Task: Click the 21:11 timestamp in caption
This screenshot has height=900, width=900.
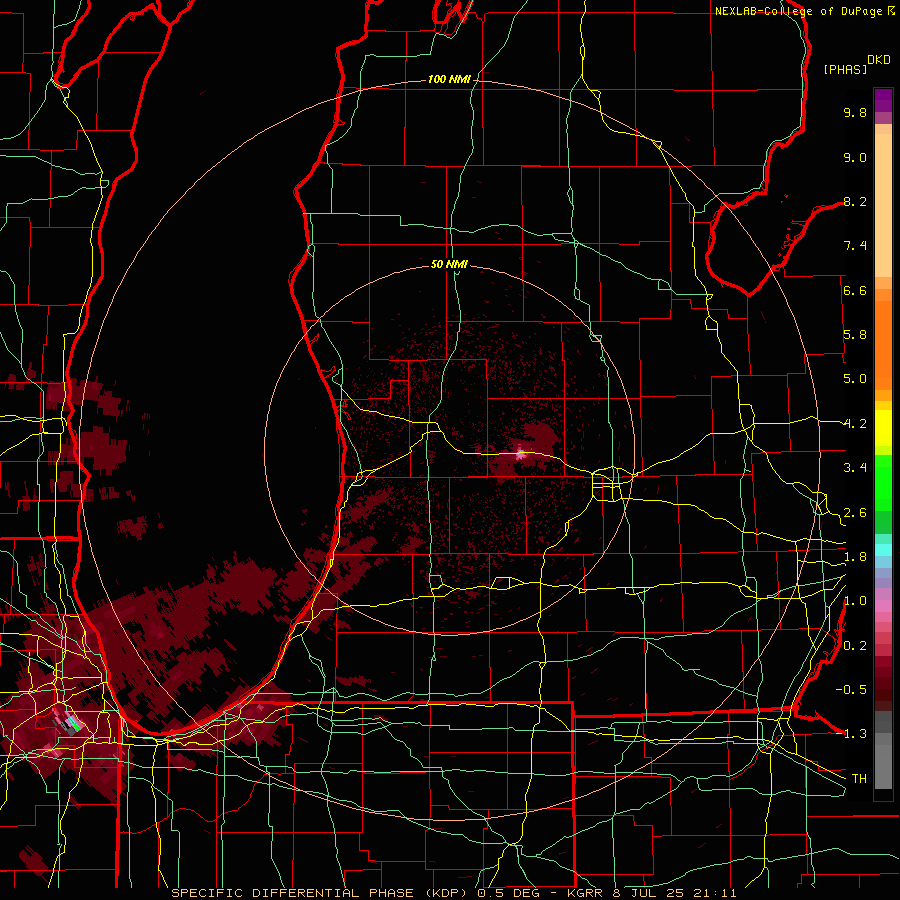Action: click(x=717, y=893)
